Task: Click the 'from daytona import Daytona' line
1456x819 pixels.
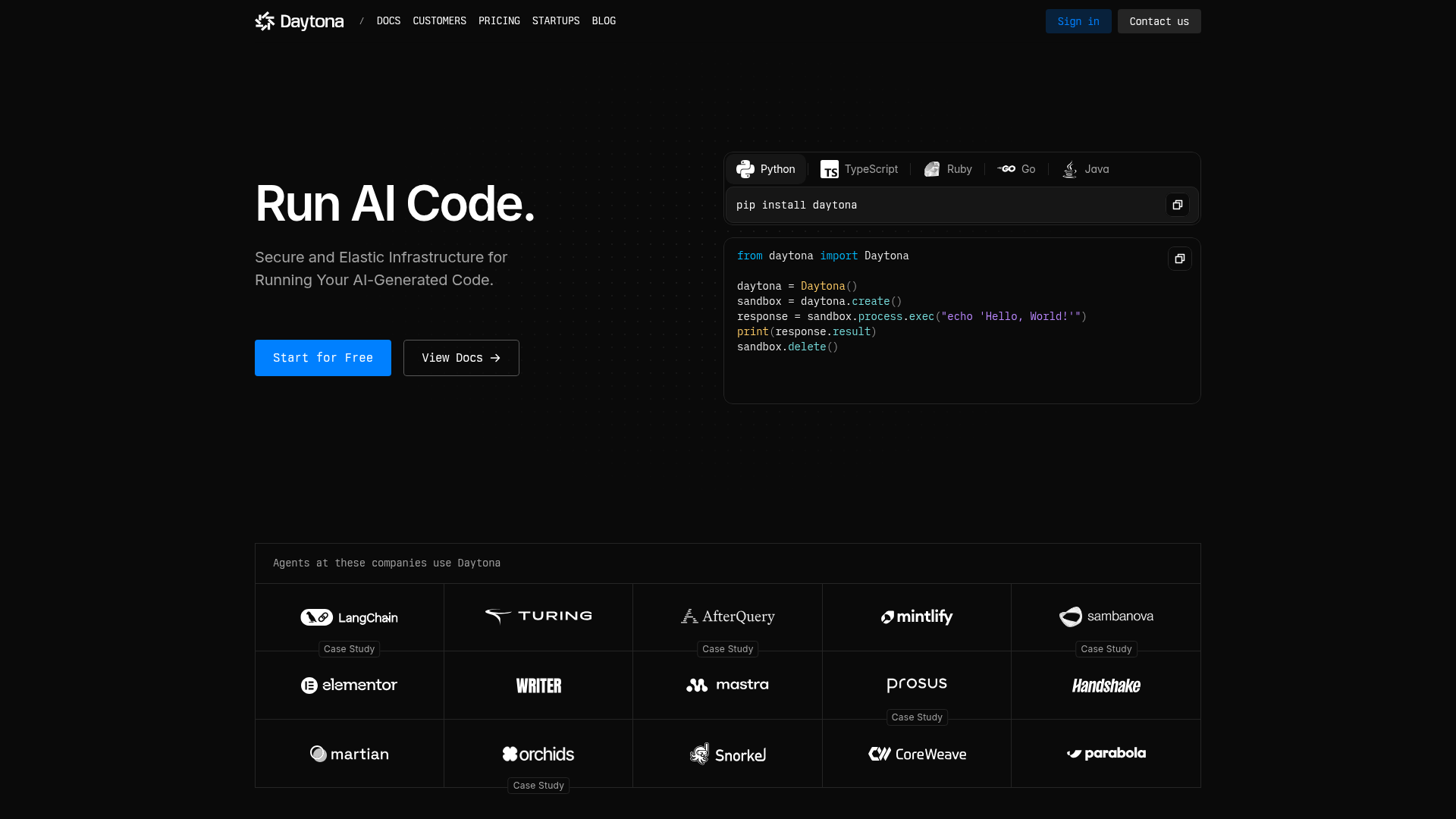Action: click(823, 256)
